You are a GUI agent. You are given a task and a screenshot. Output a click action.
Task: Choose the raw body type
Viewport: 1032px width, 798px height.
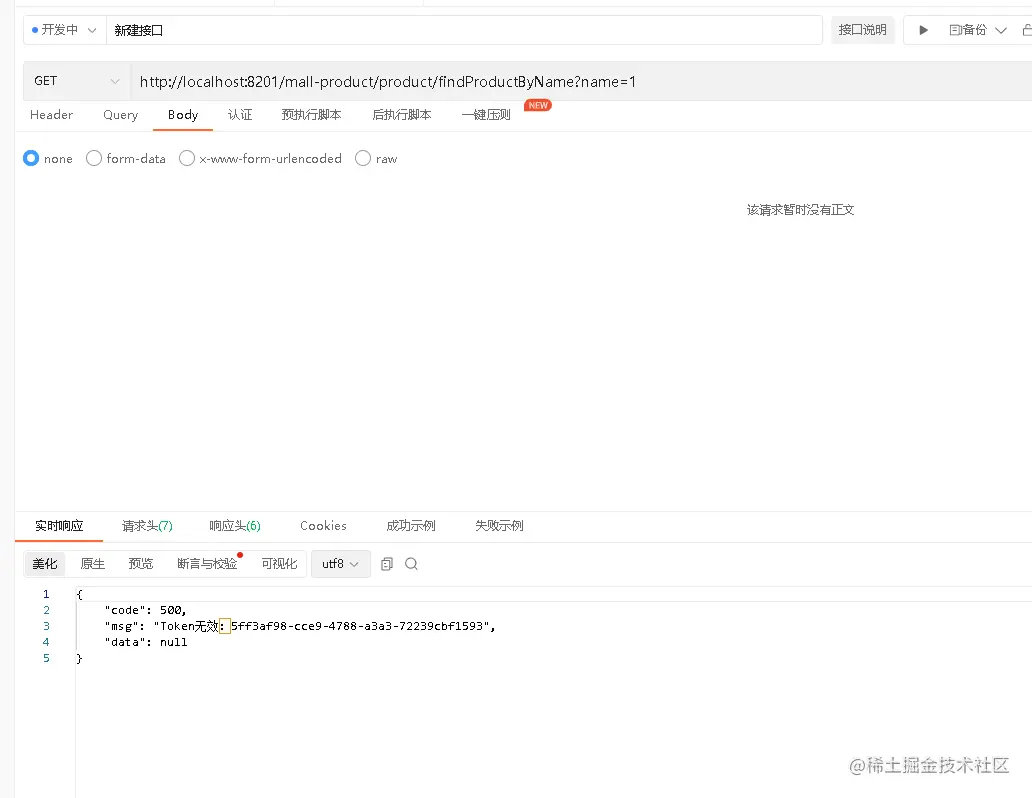pos(362,158)
